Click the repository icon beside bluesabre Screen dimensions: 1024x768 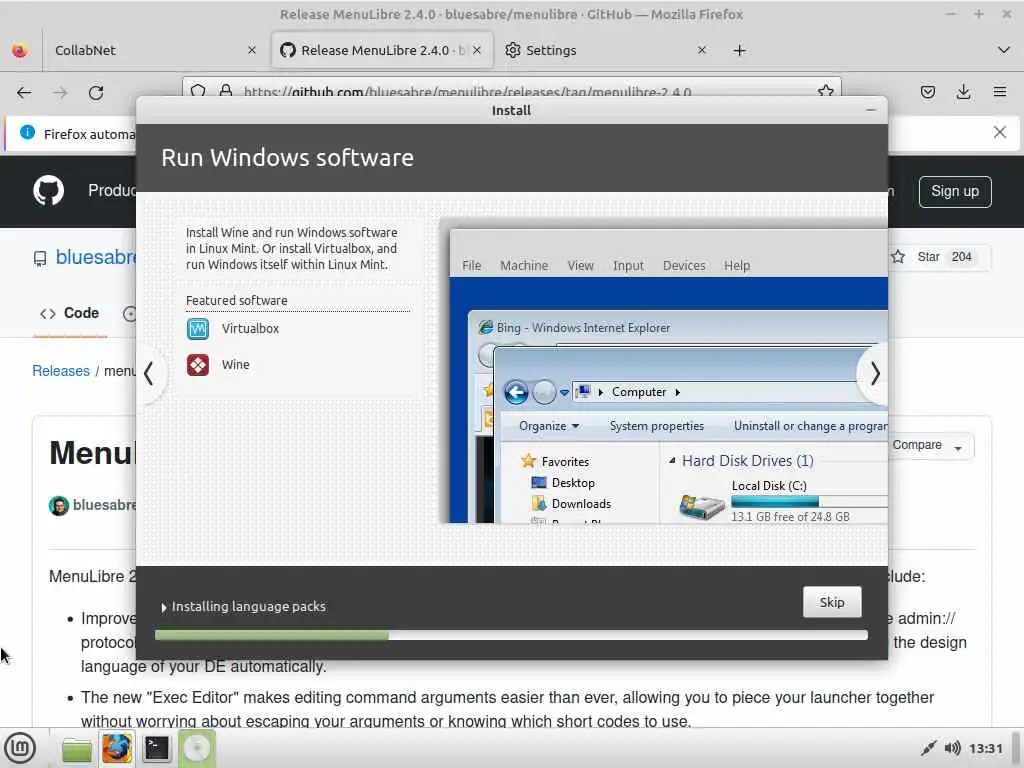pyautogui.click(x=40, y=259)
